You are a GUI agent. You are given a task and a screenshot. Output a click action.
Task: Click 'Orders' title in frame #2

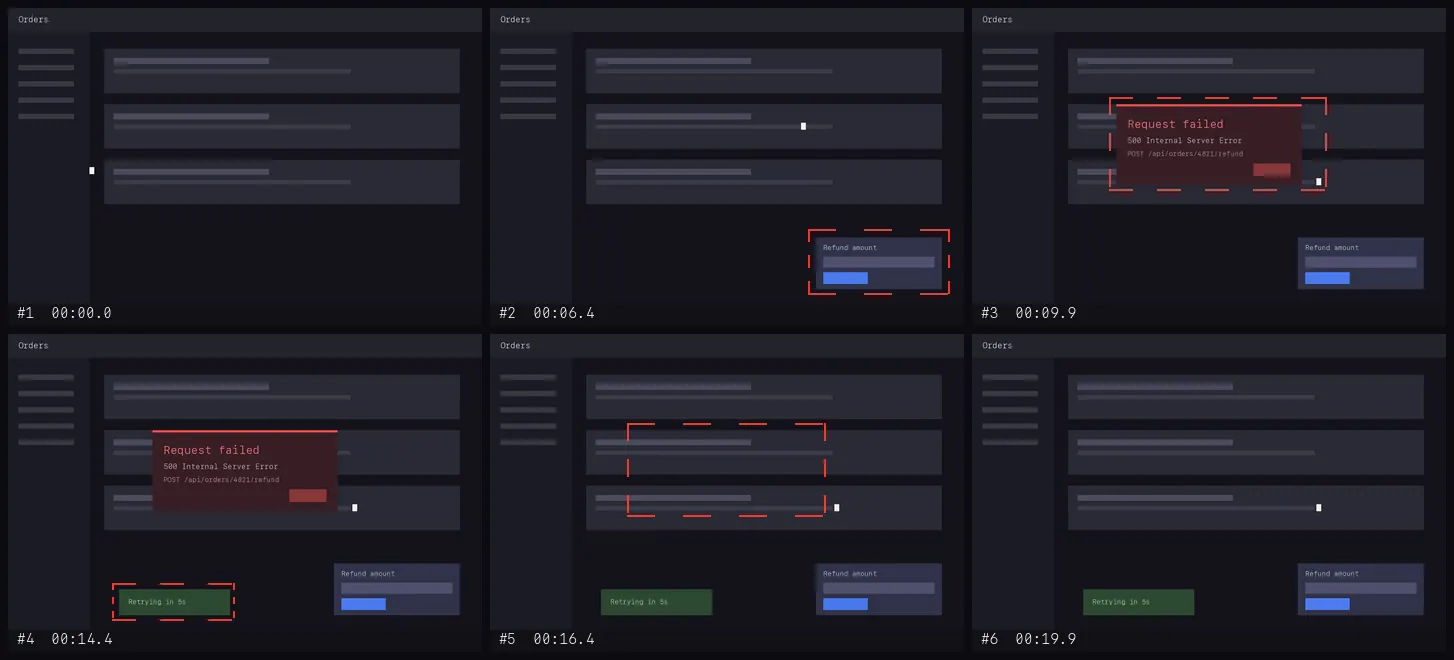[x=515, y=19]
